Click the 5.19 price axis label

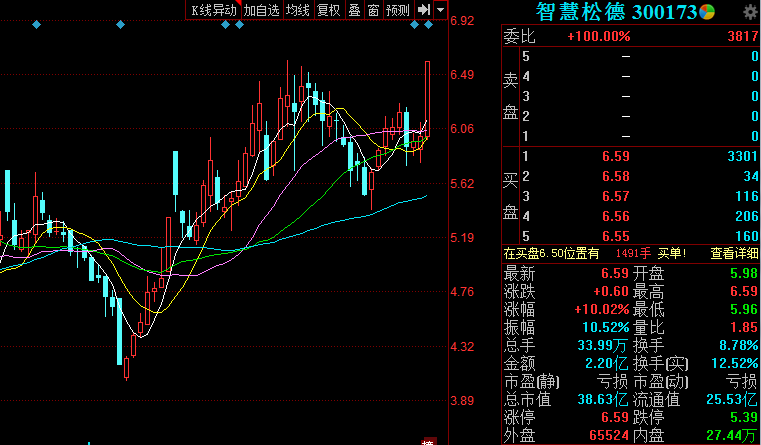(x=462, y=238)
